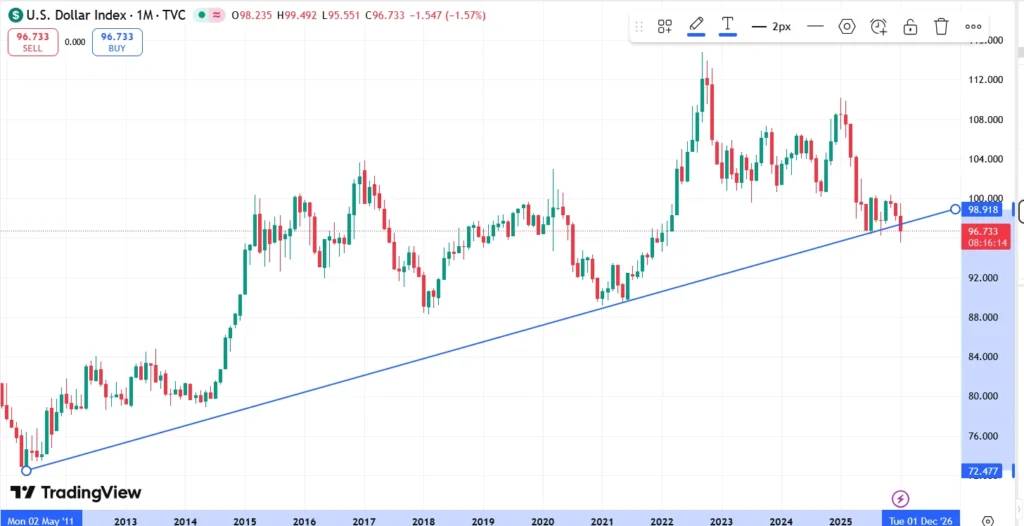Open drawing templates in floating toolbar
Viewport: 1024px width, 526px height.
(665, 27)
